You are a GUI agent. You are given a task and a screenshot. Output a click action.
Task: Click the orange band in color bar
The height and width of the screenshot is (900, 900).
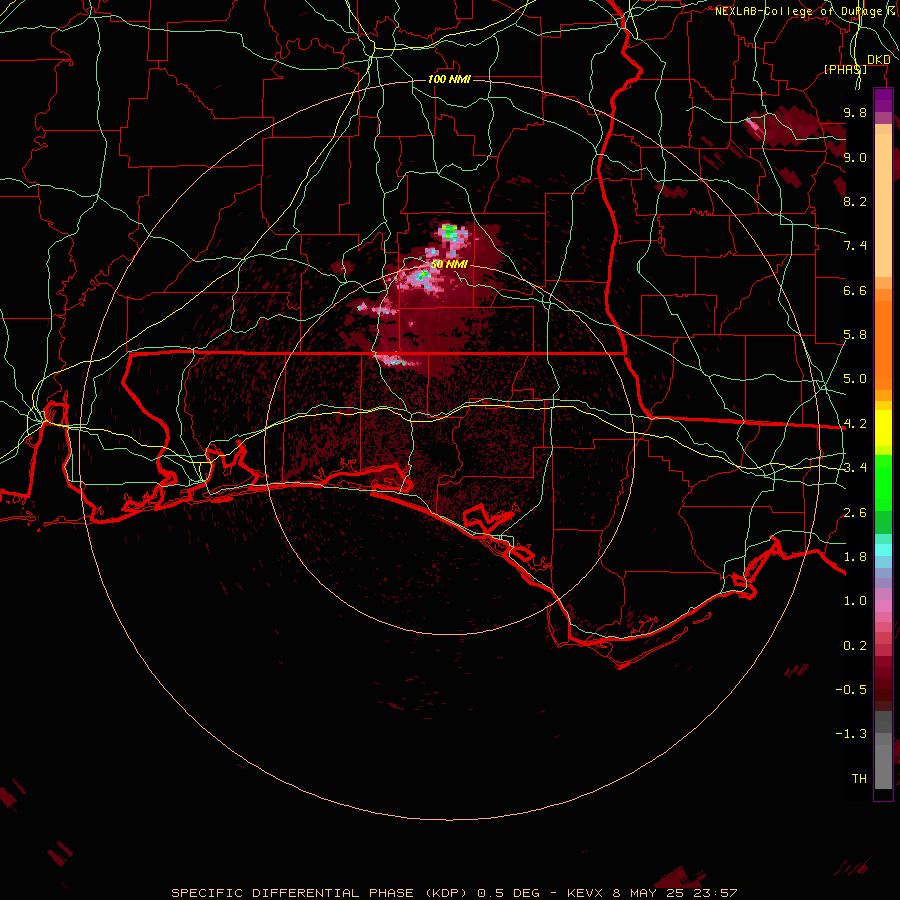coord(883,345)
